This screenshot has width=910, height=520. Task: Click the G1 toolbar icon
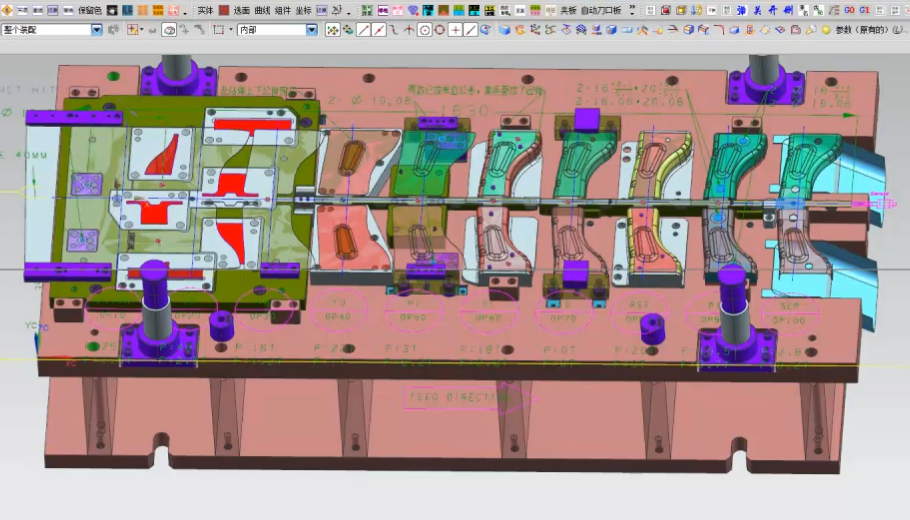pos(864,10)
